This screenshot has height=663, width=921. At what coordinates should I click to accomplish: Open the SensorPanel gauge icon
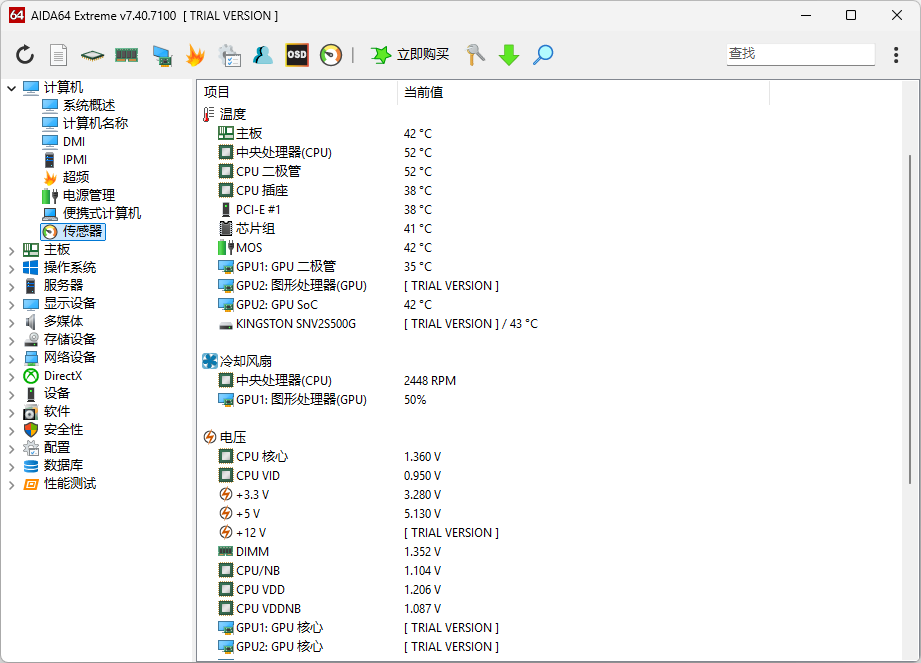click(x=330, y=55)
